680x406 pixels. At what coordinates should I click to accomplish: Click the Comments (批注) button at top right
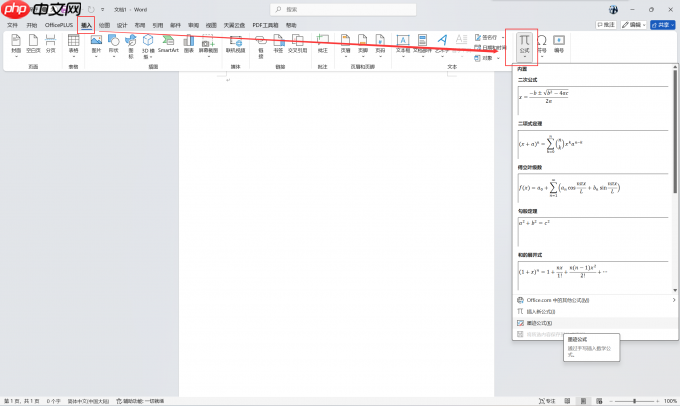point(606,25)
